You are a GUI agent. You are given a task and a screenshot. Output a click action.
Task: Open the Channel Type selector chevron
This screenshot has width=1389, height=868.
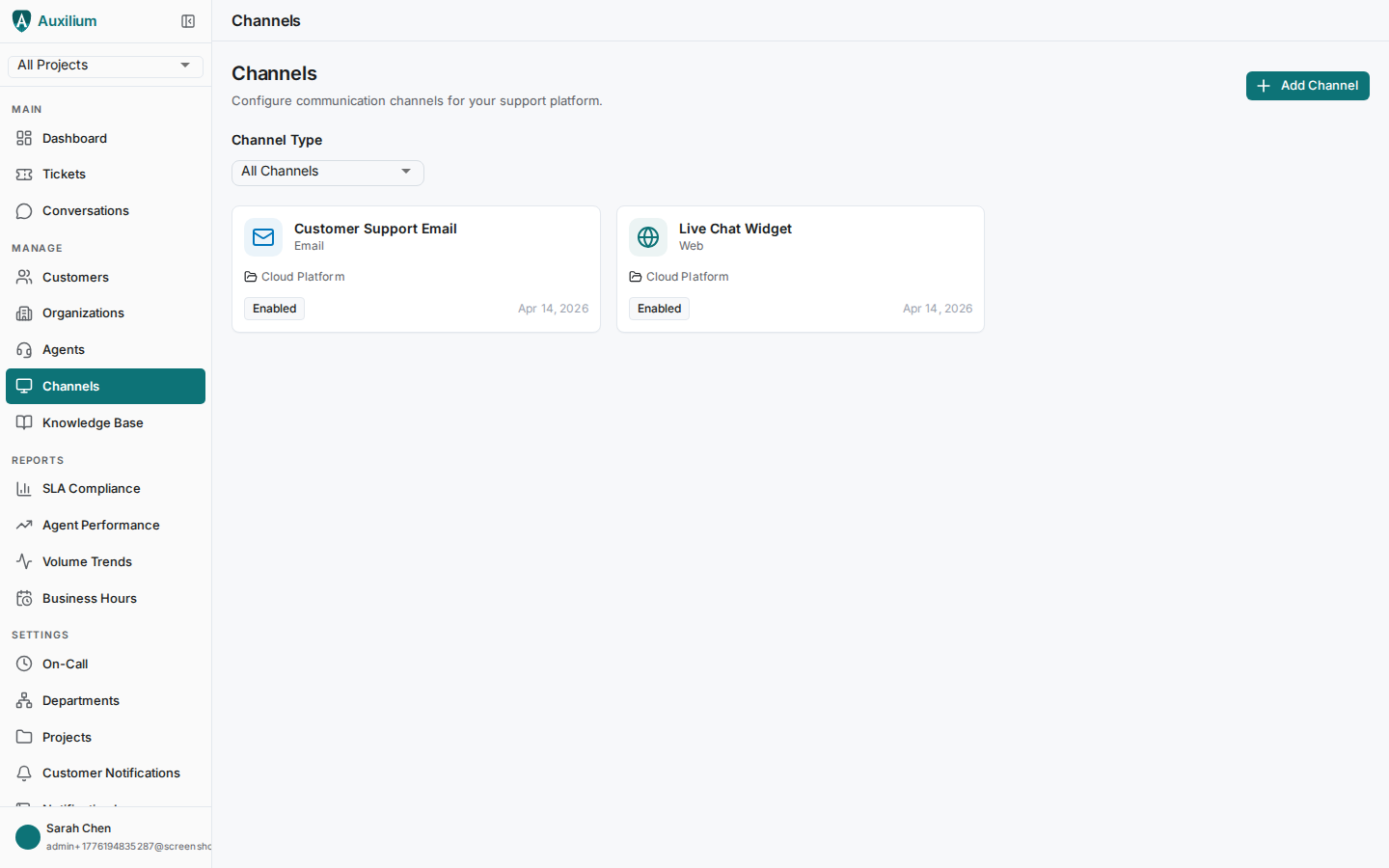click(x=406, y=172)
